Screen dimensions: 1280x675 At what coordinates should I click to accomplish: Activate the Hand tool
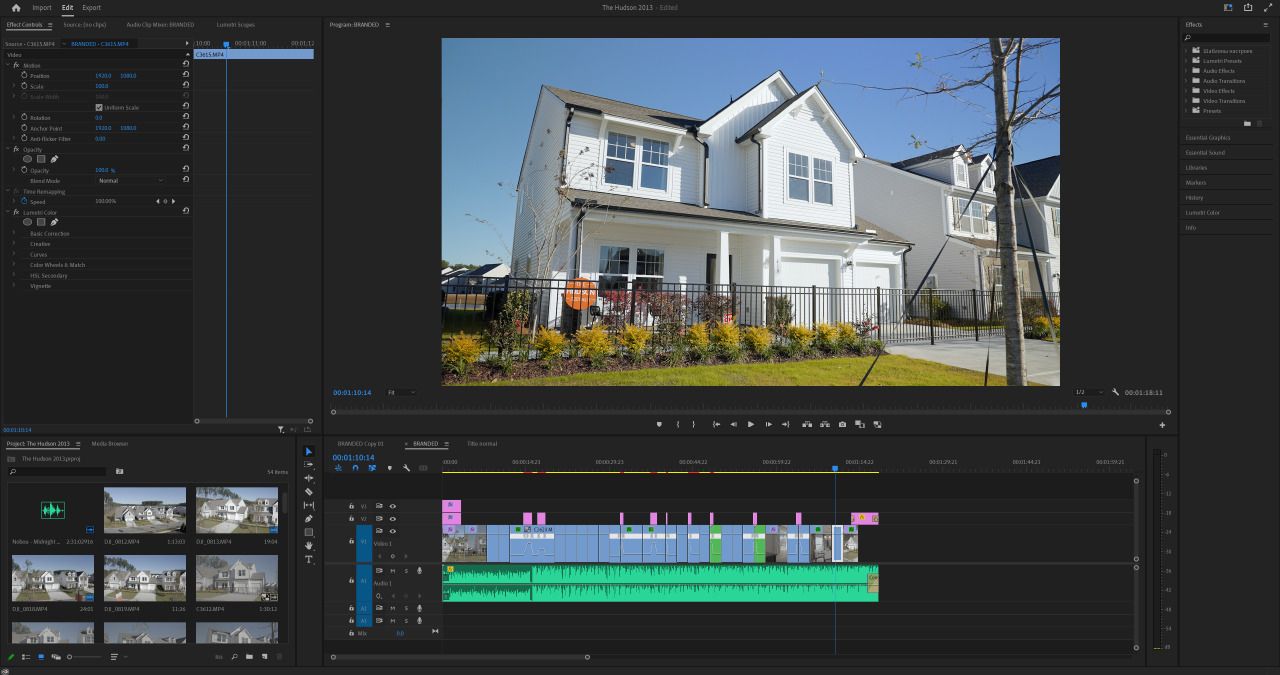tap(309, 543)
